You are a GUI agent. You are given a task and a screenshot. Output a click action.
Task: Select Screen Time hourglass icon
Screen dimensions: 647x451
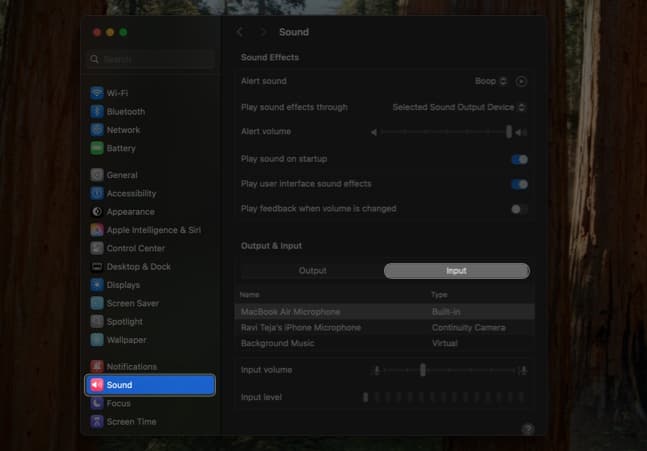point(97,421)
